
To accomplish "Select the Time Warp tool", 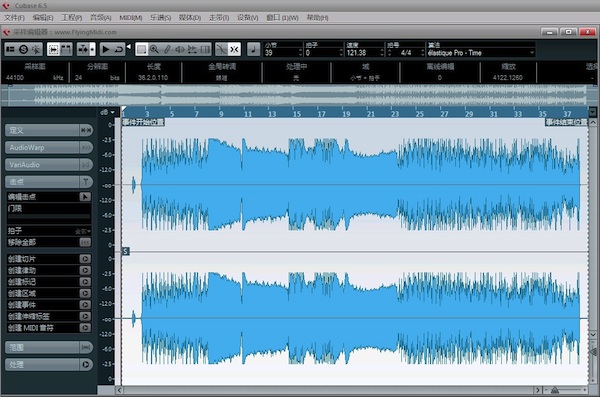I will [x=205, y=49].
